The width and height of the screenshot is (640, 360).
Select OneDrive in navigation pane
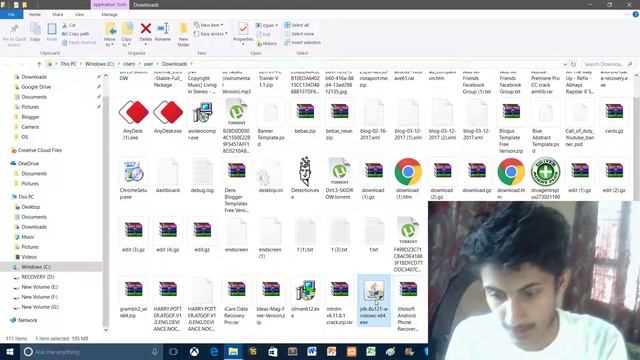(28, 163)
